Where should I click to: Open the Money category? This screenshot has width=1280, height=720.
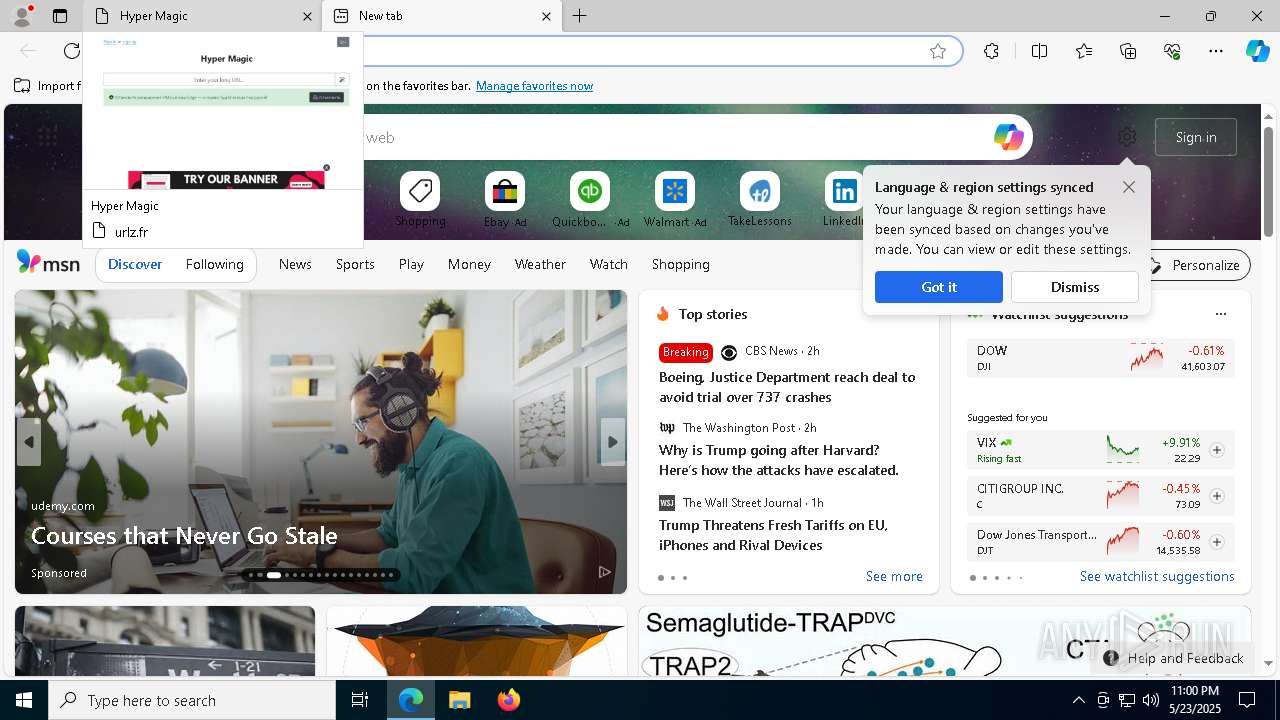pos(469,264)
